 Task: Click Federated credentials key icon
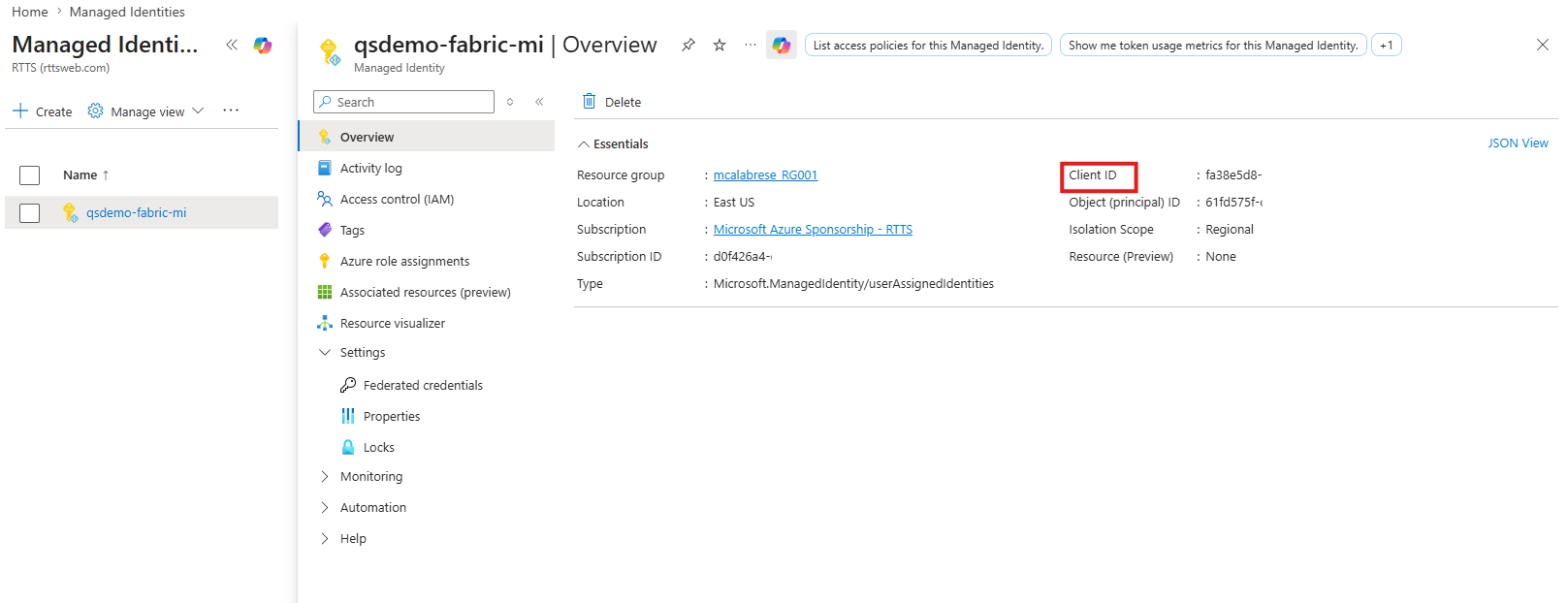point(348,385)
